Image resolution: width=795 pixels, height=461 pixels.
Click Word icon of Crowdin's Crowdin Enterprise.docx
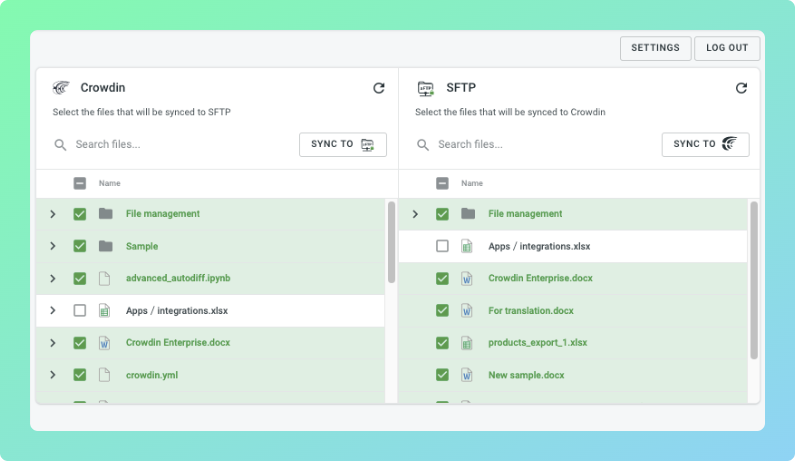(104, 343)
